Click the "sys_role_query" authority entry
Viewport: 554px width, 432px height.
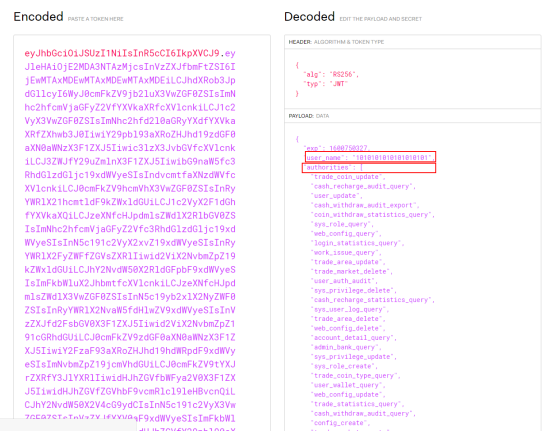tap(342, 224)
